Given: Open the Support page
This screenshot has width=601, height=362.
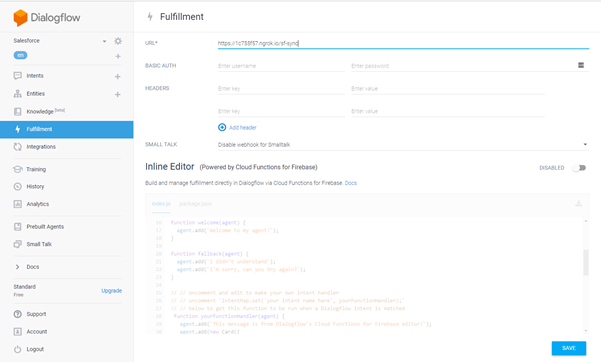Looking at the screenshot, I should click(36, 314).
